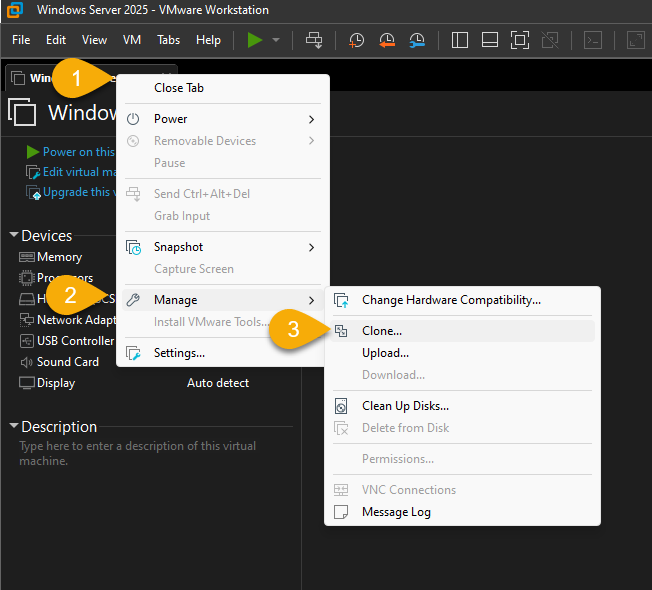Select Change Hardware Compatibility...
Screen dimensions: 652x590
tap(462, 300)
